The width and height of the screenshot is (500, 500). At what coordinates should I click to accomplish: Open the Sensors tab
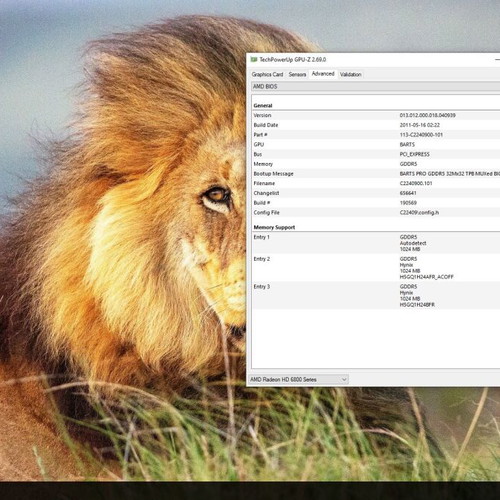(297, 74)
